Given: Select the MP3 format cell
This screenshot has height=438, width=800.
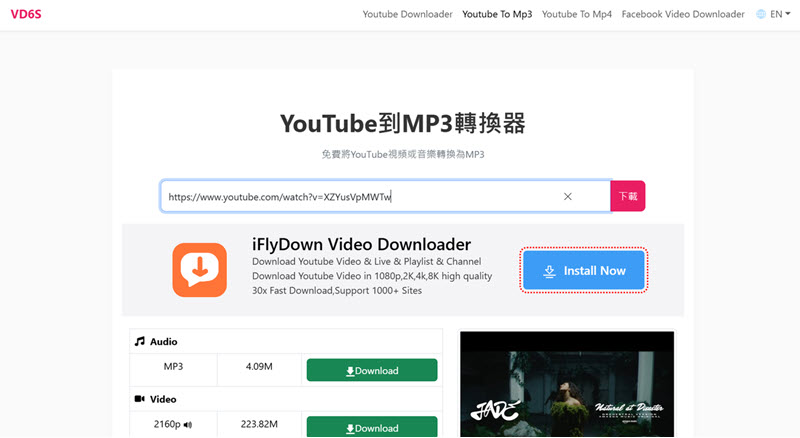Looking at the screenshot, I should point(173,370).
